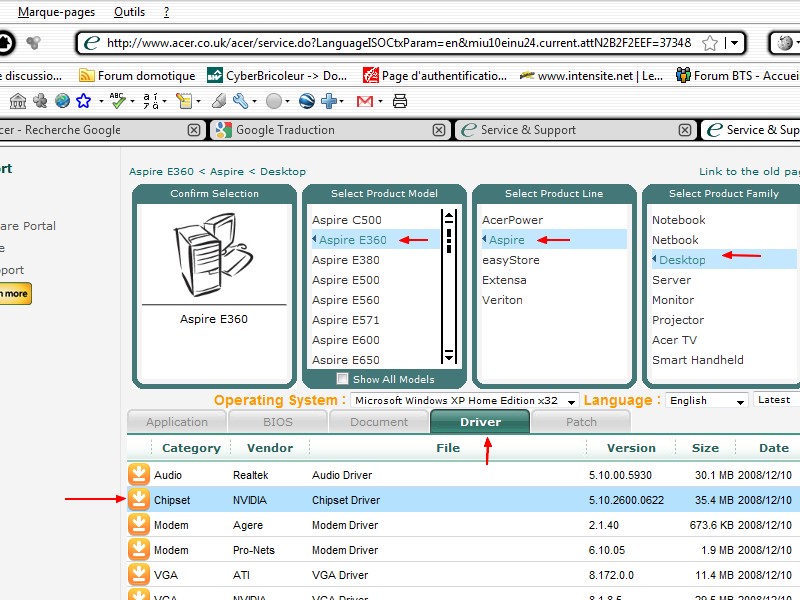Open the Gmail toolbar icon
The width and height of the screenshot is (800, 600).
tap(365, 101)
